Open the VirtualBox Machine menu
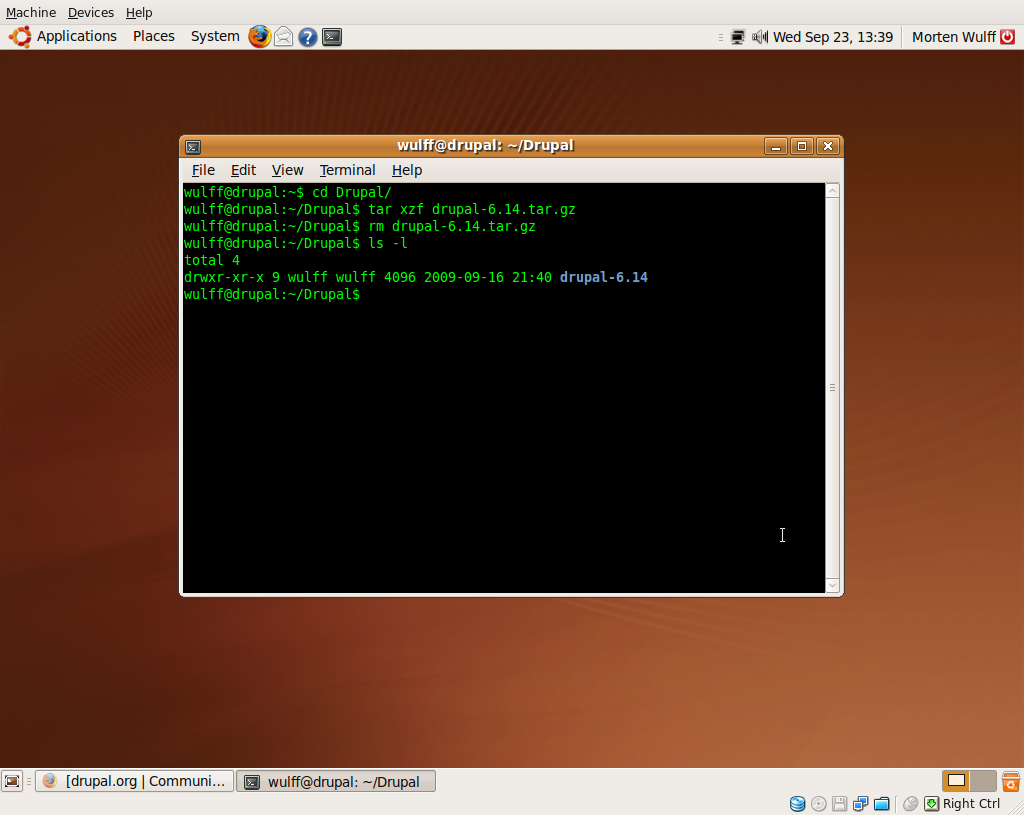The width and height of the screenshot is (1024, 815). pyautogui.click(x=31, y=12)
